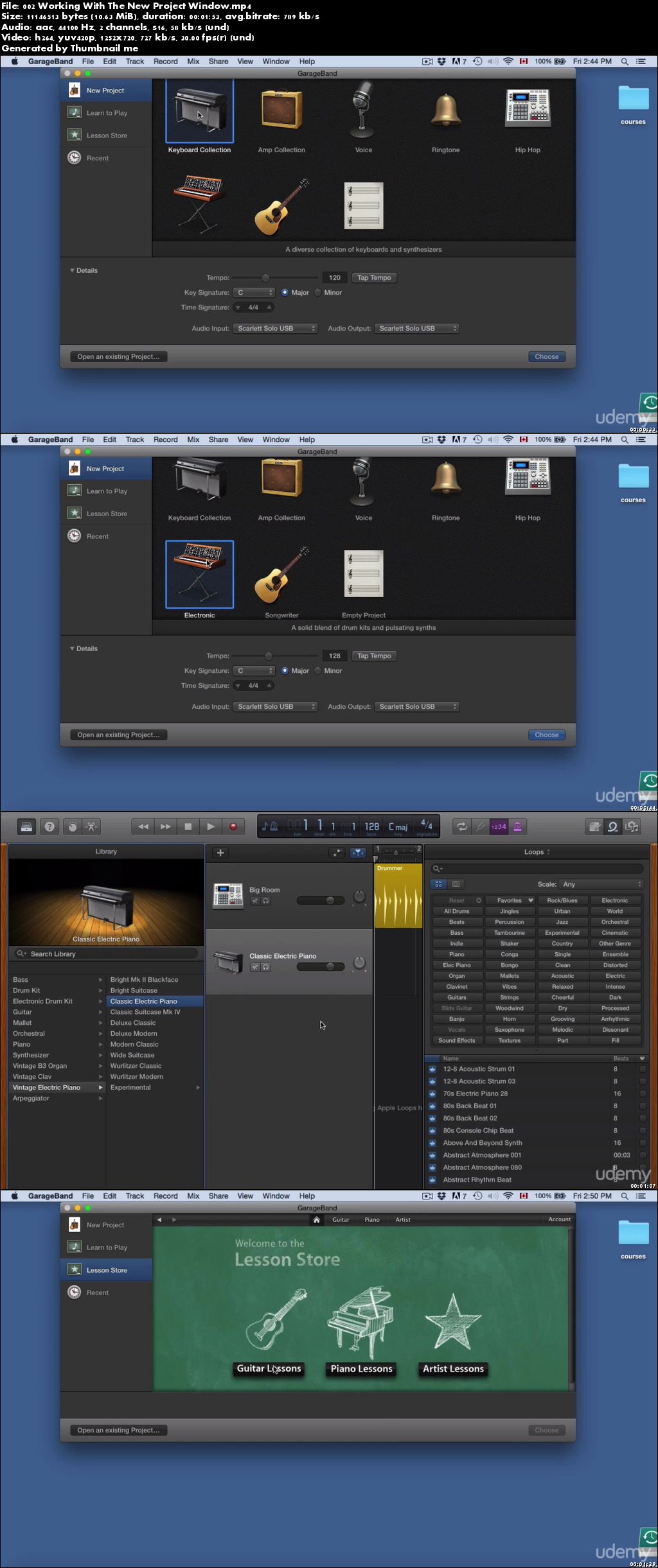Open the Account link in Lesson Store
The width and height of the screenshot is (658, 1568).
pos(559,1219)
